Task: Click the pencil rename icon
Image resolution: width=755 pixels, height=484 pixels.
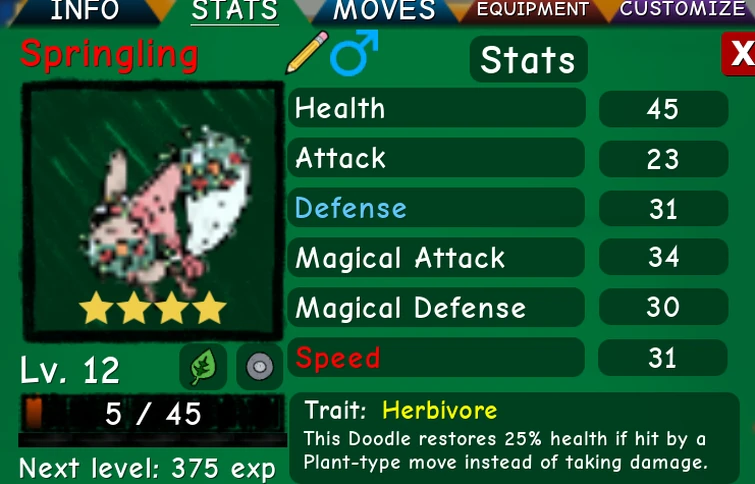Action: point(307,52)
